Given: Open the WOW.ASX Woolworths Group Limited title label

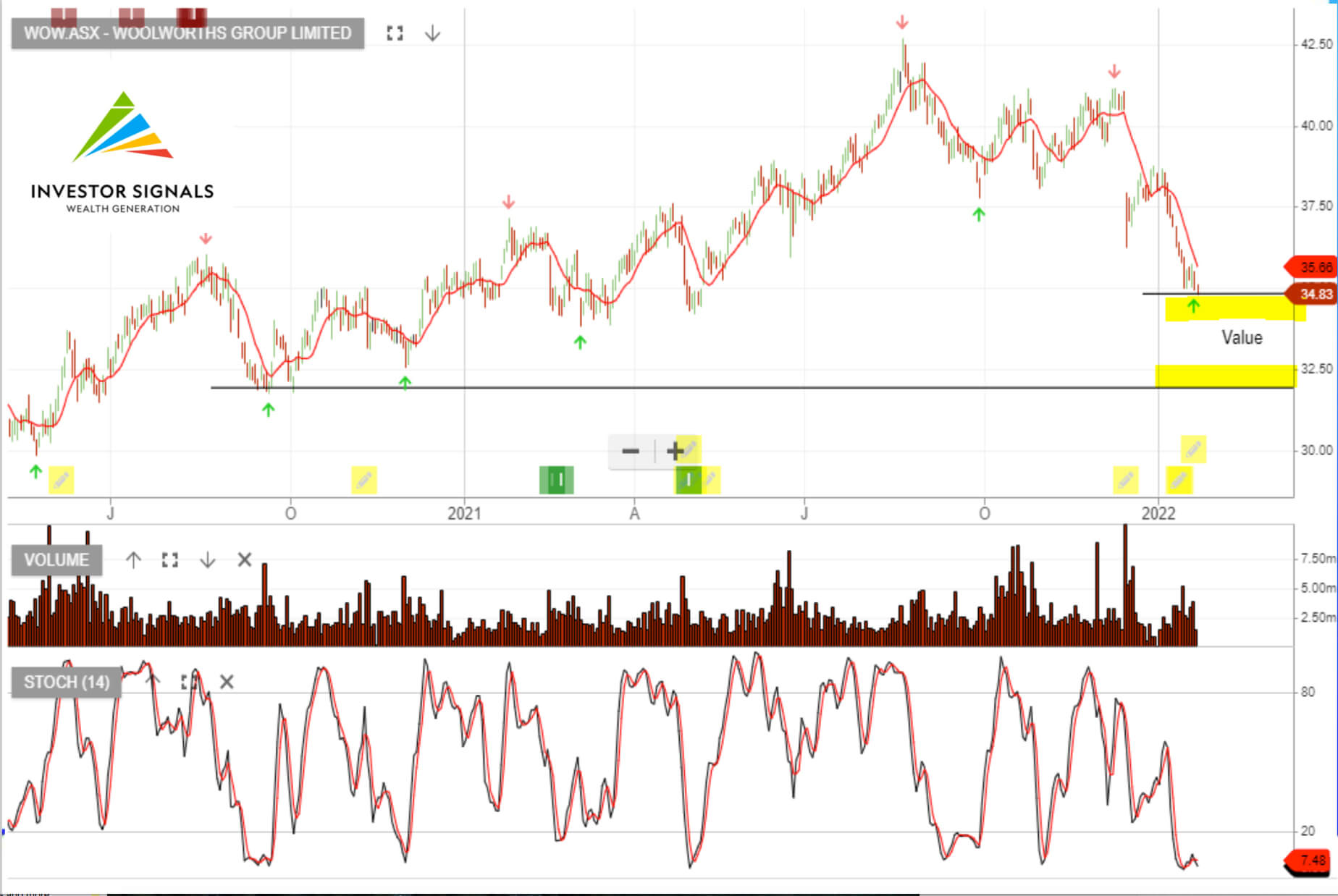Looking at the screenshot, I should (x=188, y=33).
